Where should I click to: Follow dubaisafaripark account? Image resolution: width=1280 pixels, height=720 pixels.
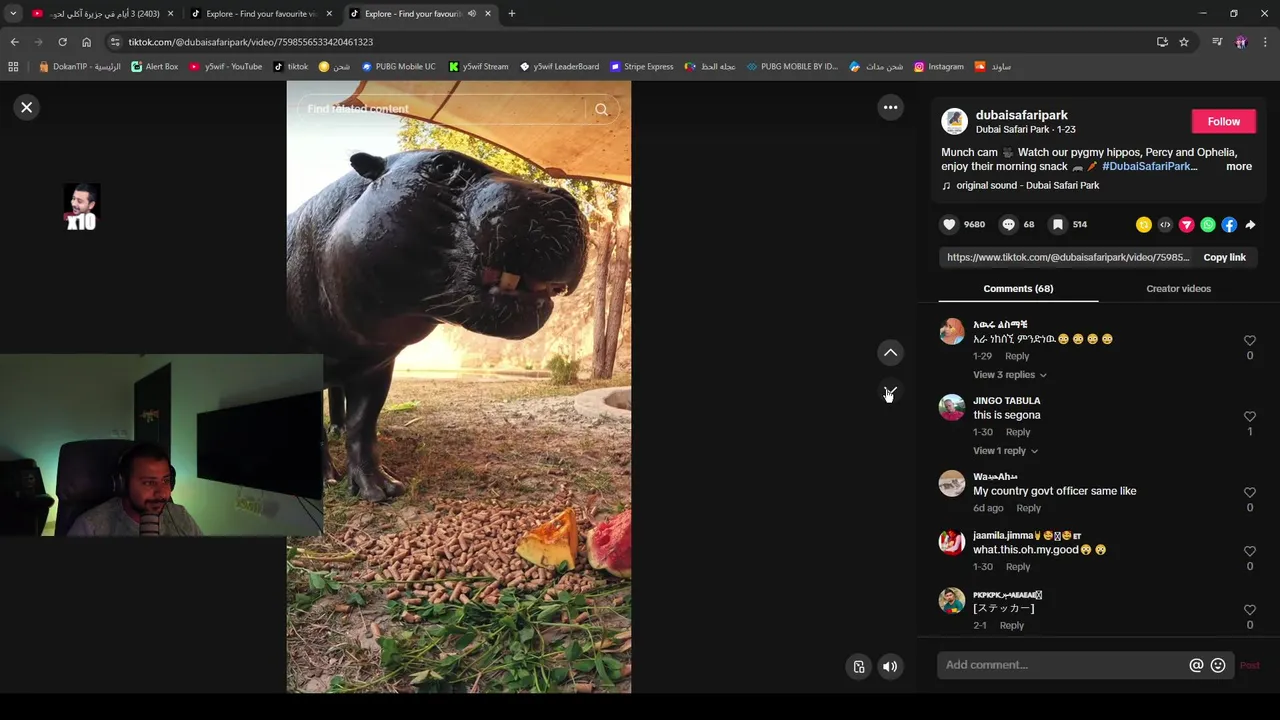pos(1223,121)
